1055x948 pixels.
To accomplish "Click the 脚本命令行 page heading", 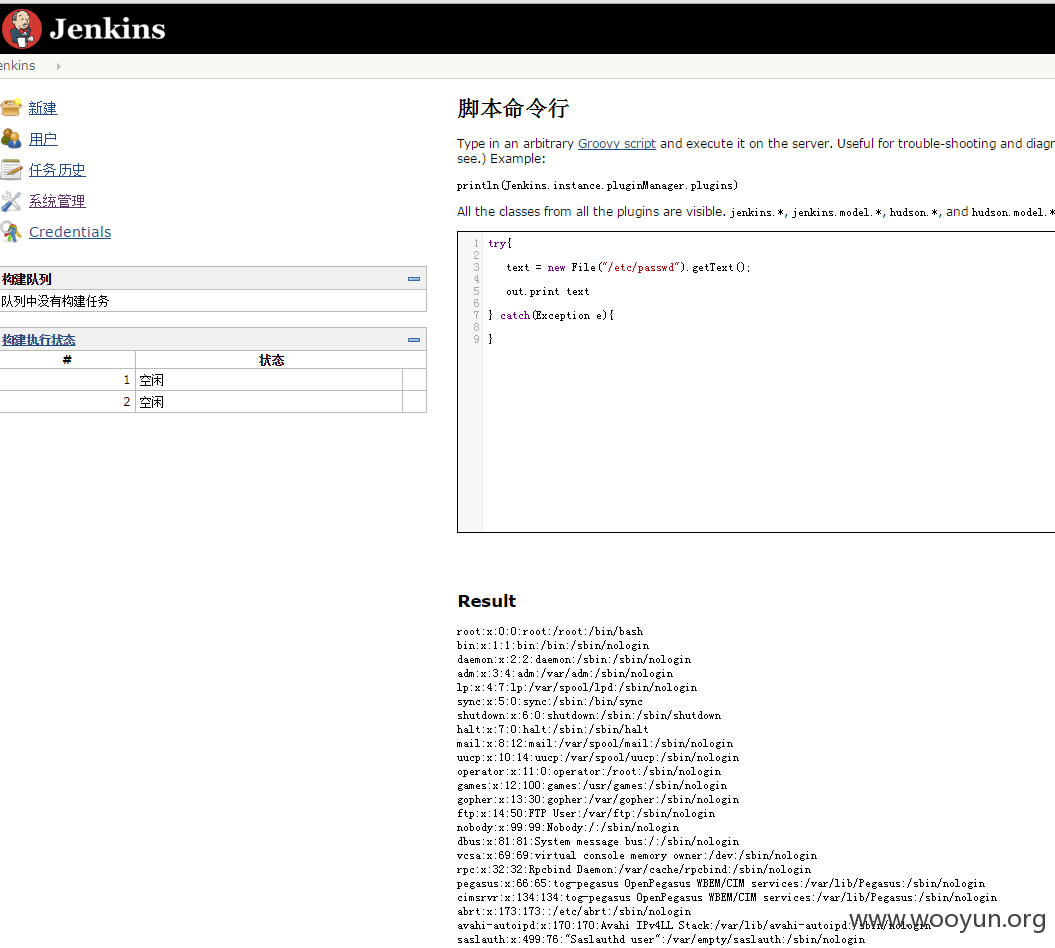I will pos(513,108).
